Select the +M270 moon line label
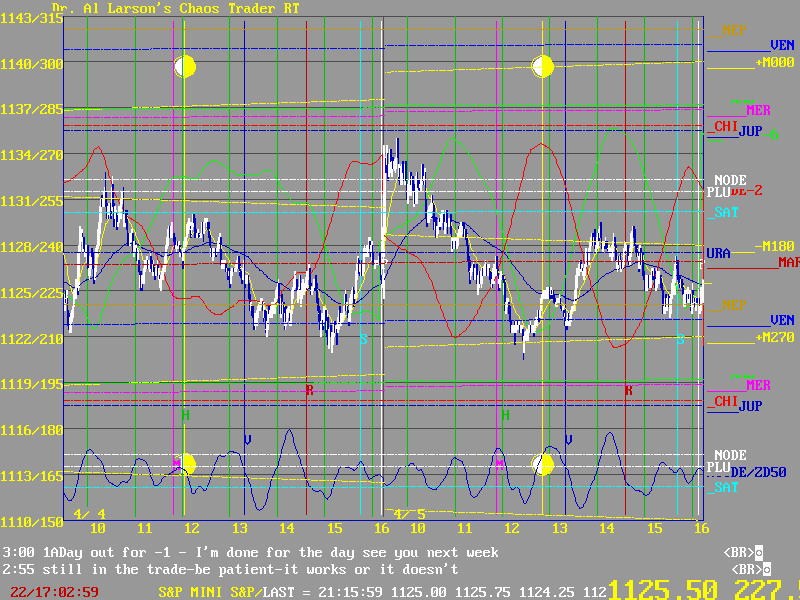This screenshot has height=600, width=800. [x=774, y=337]
